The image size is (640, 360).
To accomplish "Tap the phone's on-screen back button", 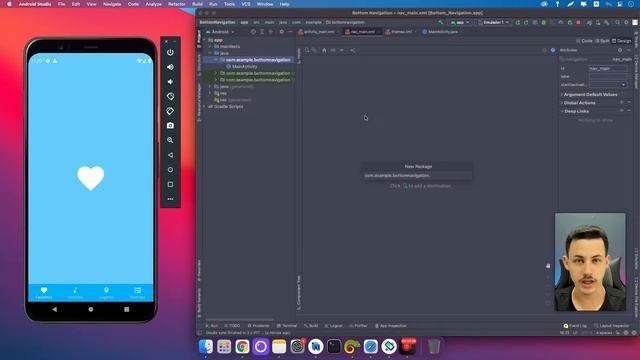I will pyautogui.click(x=55, y=309).
